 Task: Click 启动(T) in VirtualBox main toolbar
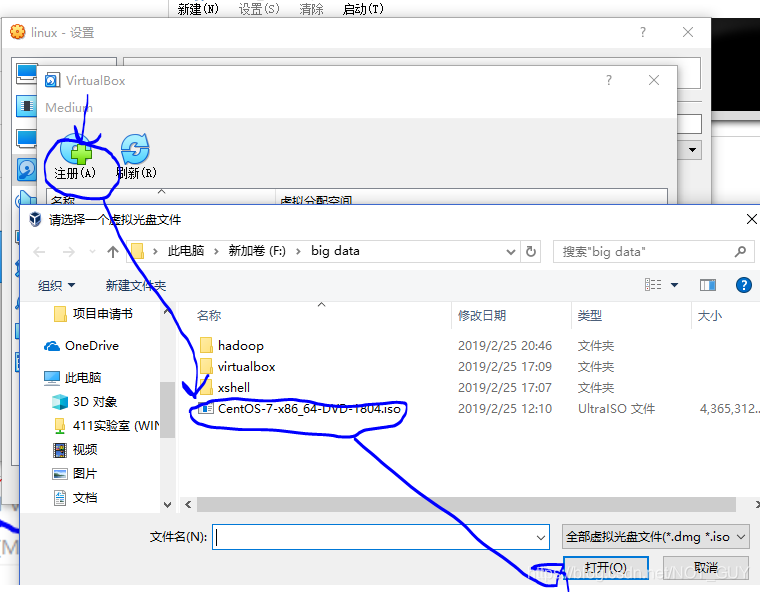363,9
